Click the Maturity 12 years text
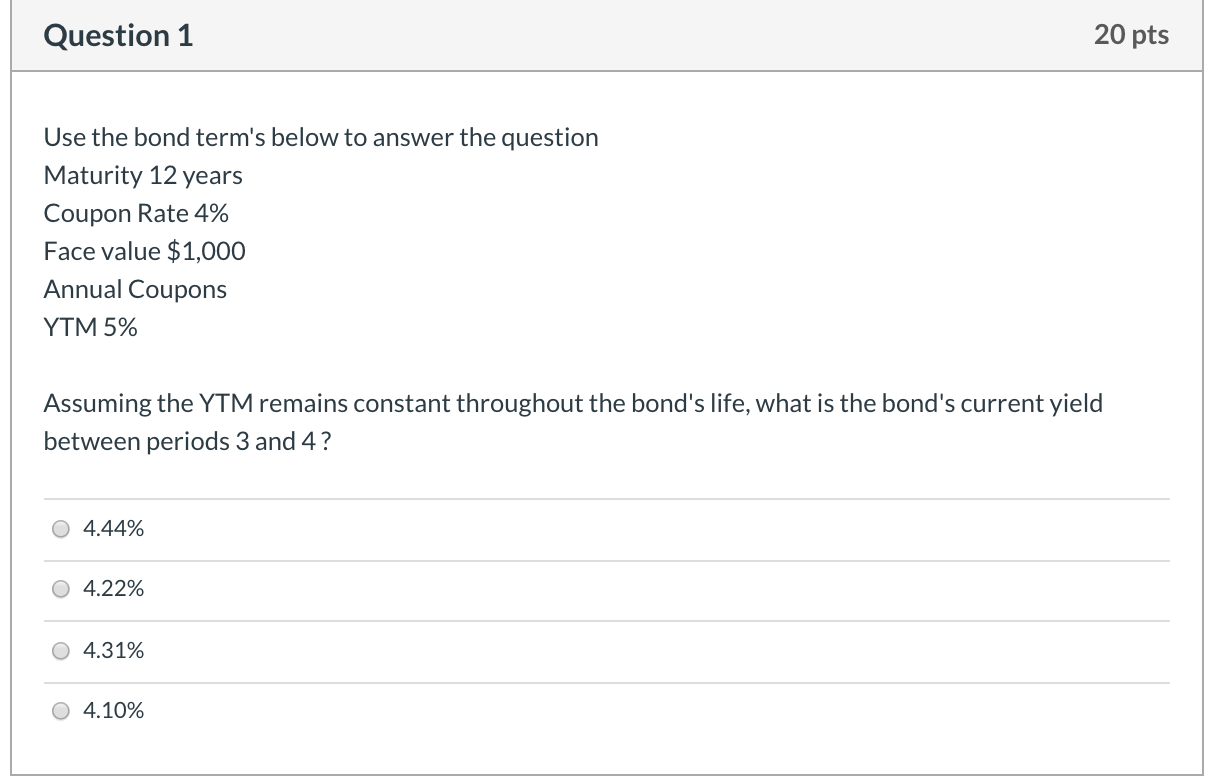 (143, 175)
